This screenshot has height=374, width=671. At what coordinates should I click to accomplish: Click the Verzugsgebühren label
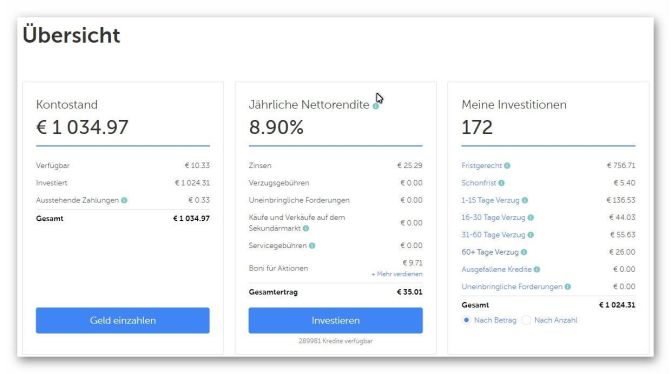tap(279, 183)
